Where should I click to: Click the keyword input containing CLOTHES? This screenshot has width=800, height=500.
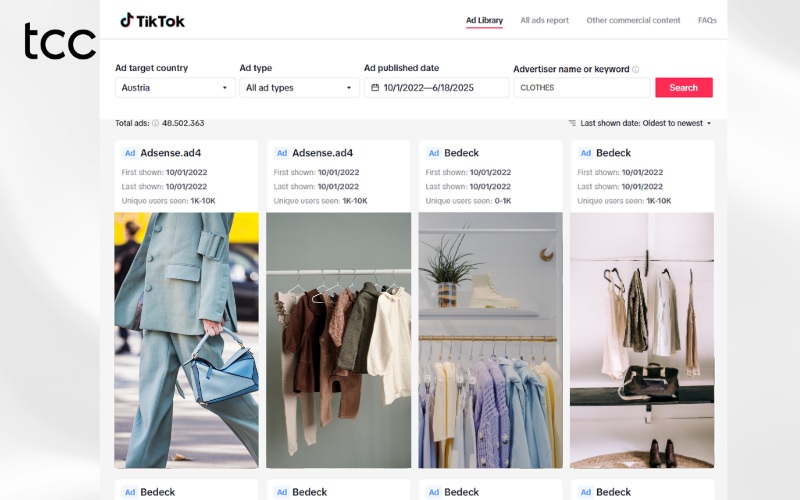(x=582, y=88)
